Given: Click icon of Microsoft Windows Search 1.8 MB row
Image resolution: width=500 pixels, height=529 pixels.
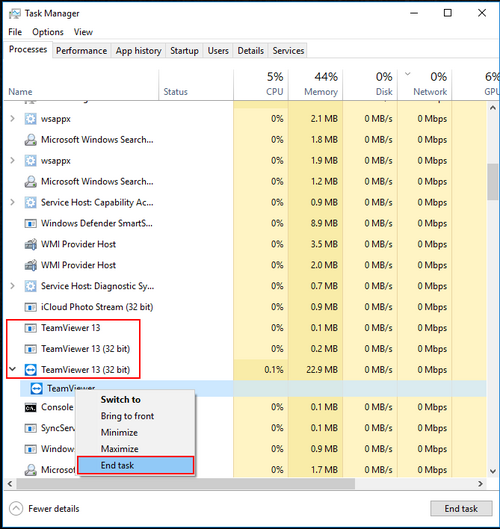Looking at the screenshot, I should pyautogui.click(x=30, y=140).
